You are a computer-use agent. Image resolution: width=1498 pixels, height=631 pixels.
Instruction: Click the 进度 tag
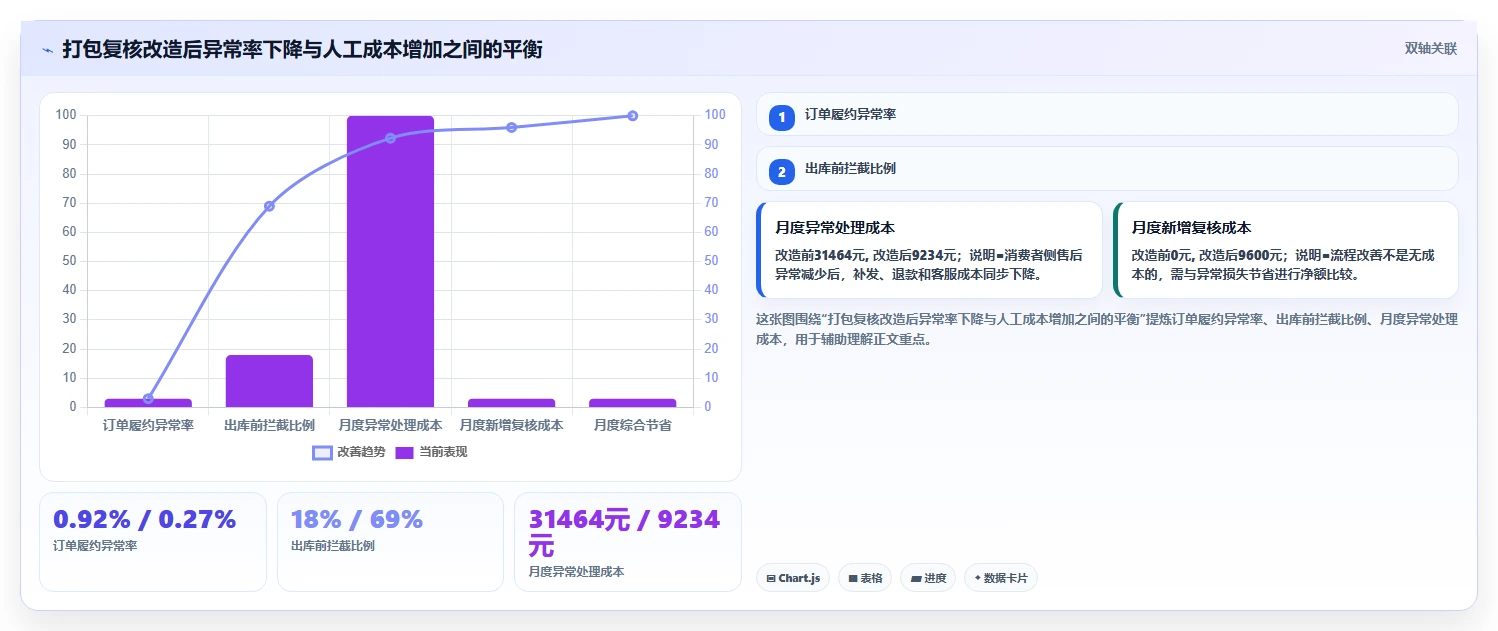(x=928, y=578)
